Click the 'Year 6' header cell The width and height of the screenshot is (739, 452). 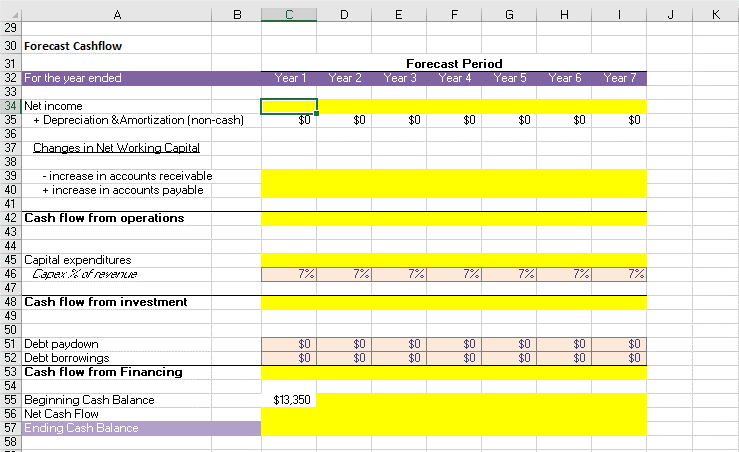click(x=565, y=78)
